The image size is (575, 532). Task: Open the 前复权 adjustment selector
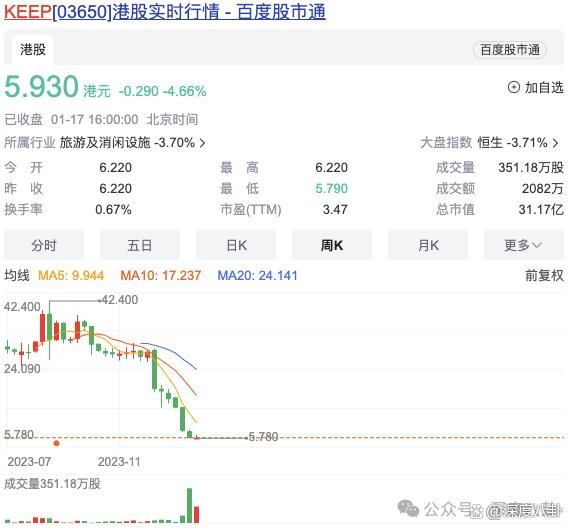[x=544, y=275]
